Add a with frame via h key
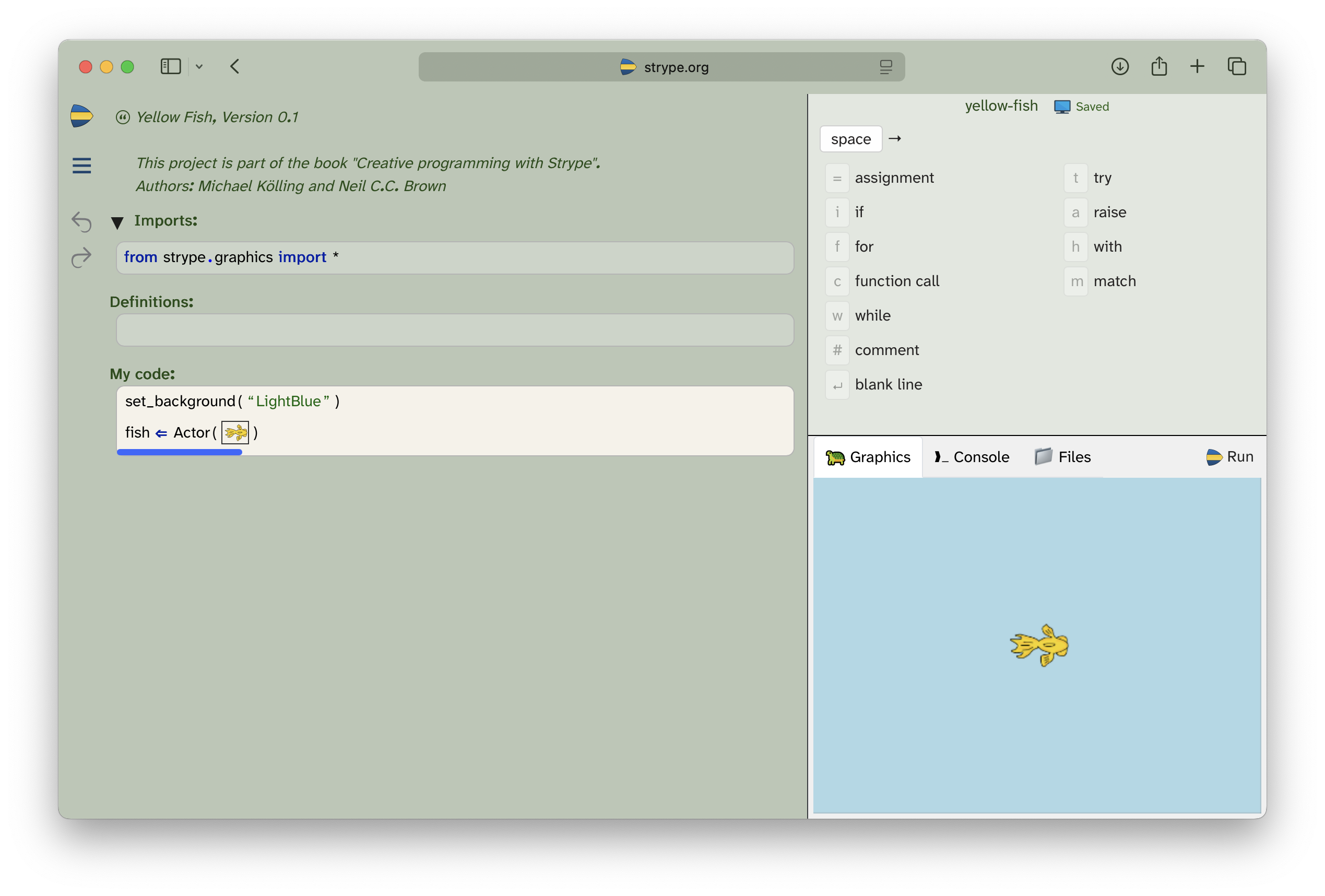The image size is (1325, 896). (1076, 247)
